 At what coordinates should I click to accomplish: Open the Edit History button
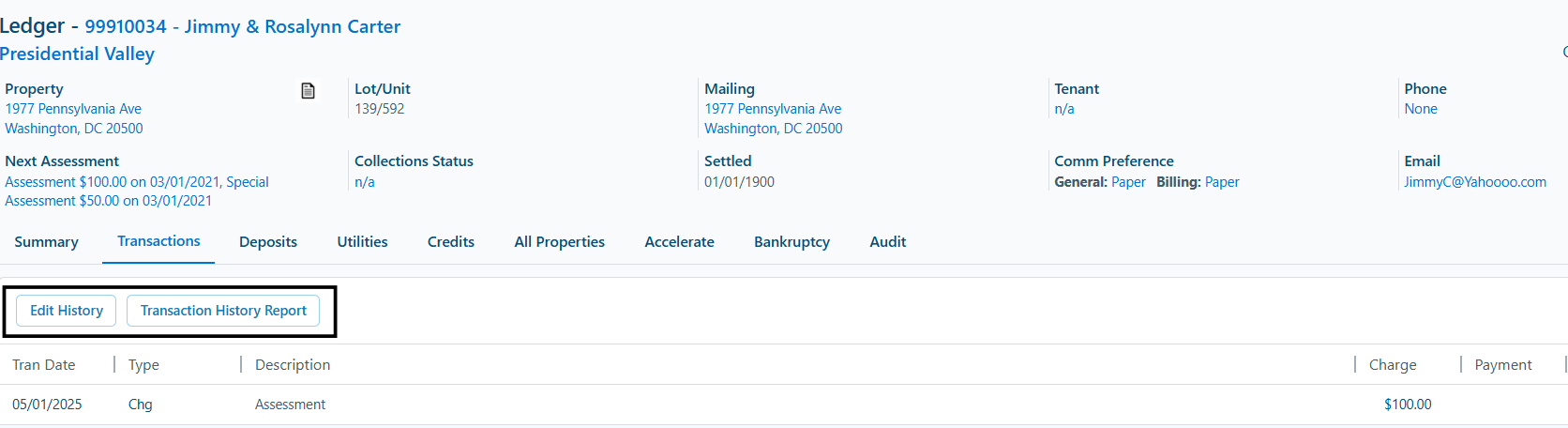click(x=67, y=311)
